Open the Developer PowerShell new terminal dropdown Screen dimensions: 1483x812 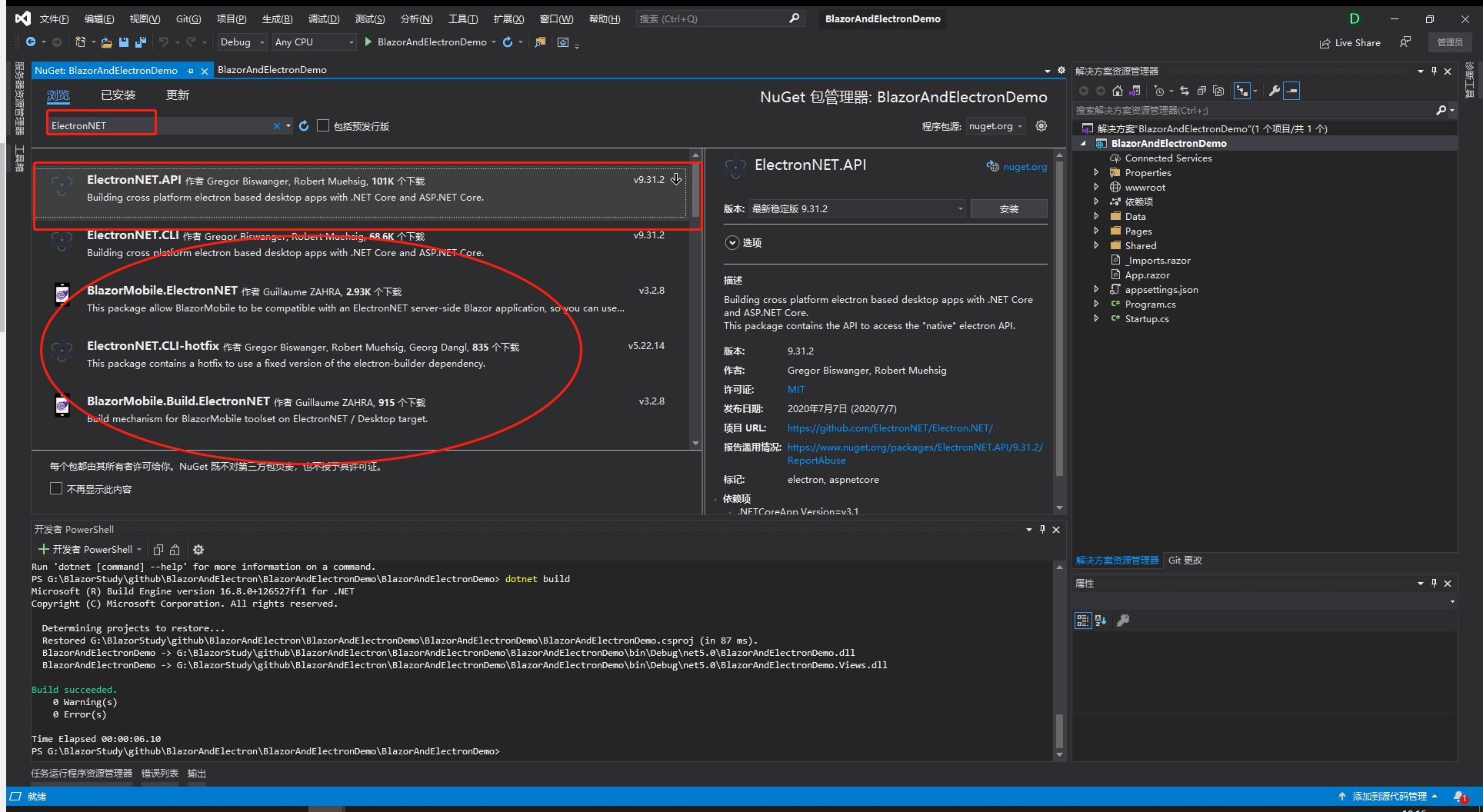139,550
